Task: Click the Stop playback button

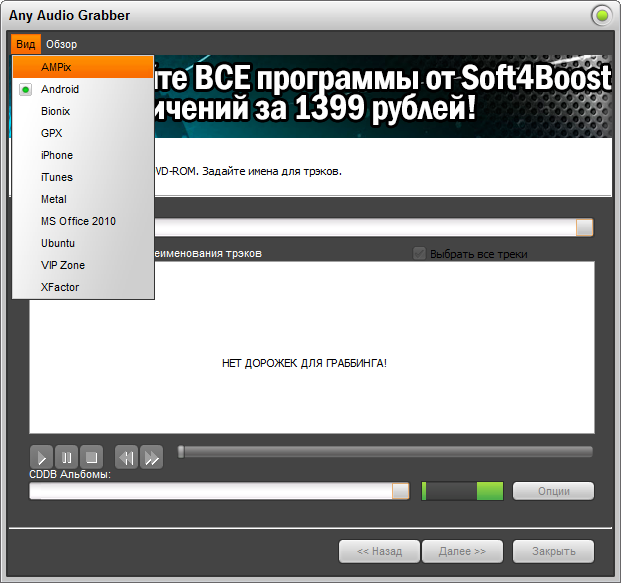Action: tap(91, 457)
